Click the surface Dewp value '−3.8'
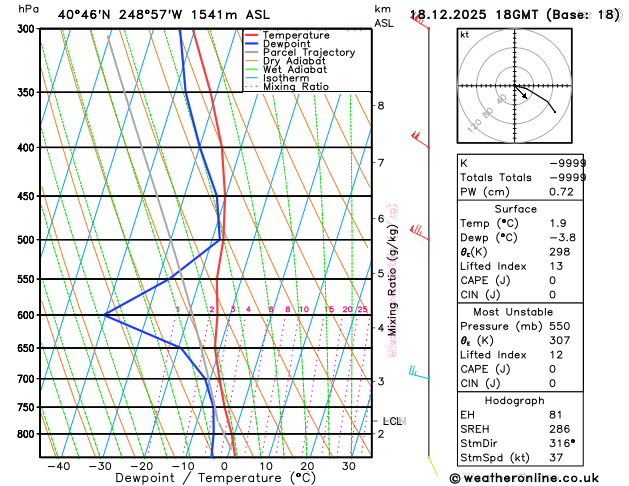 562,238
